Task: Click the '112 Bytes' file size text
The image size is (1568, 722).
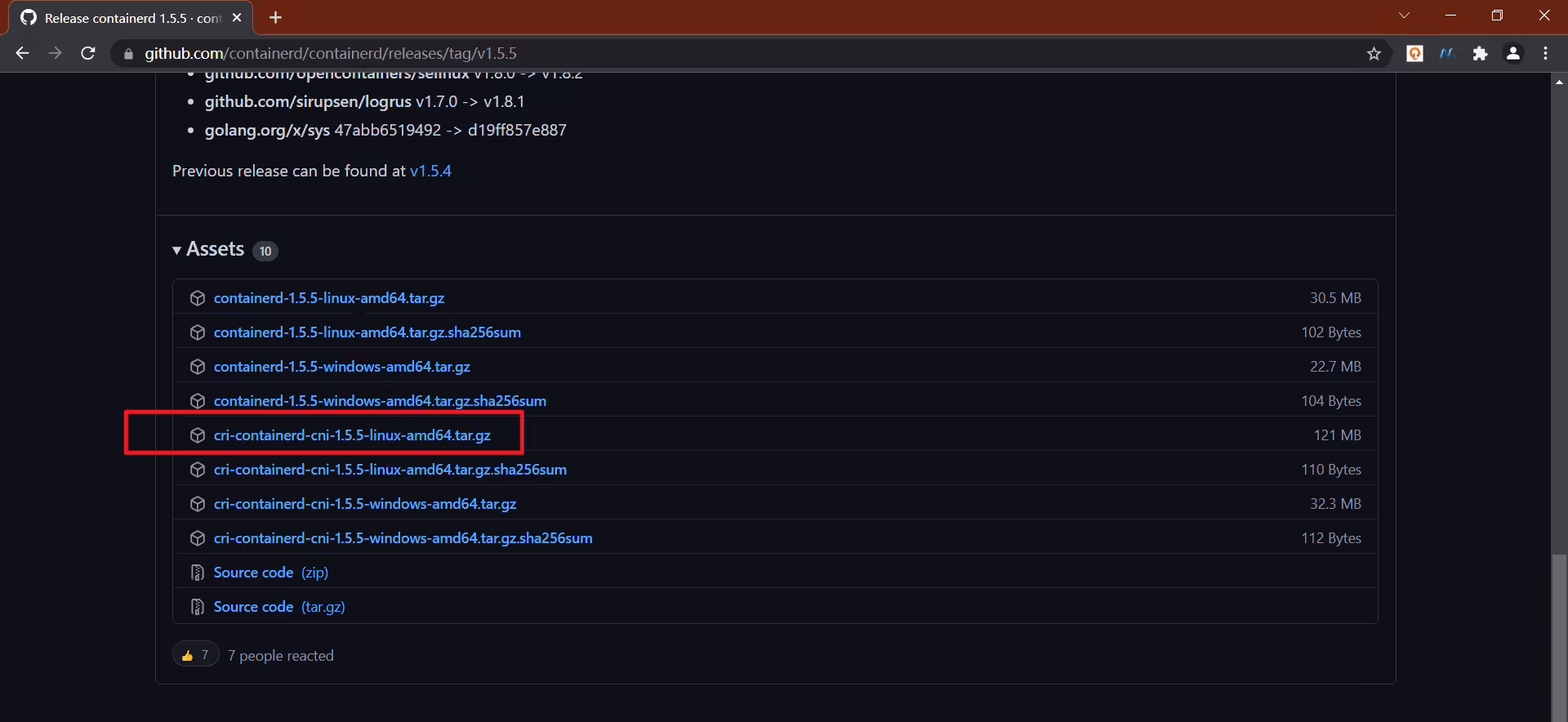Action: pyautogui.click(x=1331, y=538)
